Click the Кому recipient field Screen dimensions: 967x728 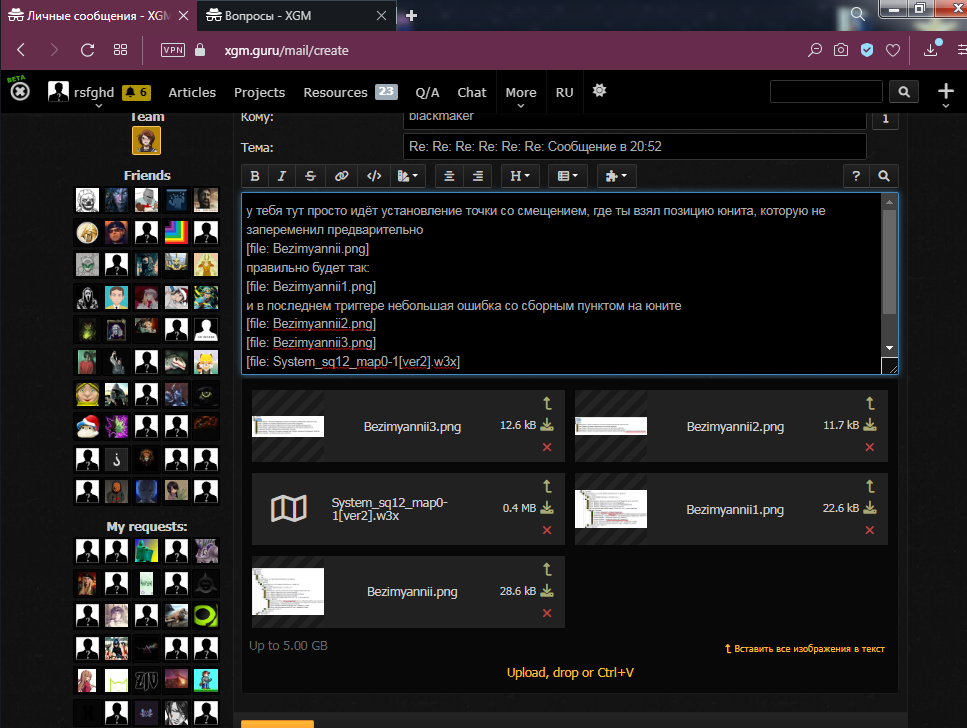tap(635, 119)
